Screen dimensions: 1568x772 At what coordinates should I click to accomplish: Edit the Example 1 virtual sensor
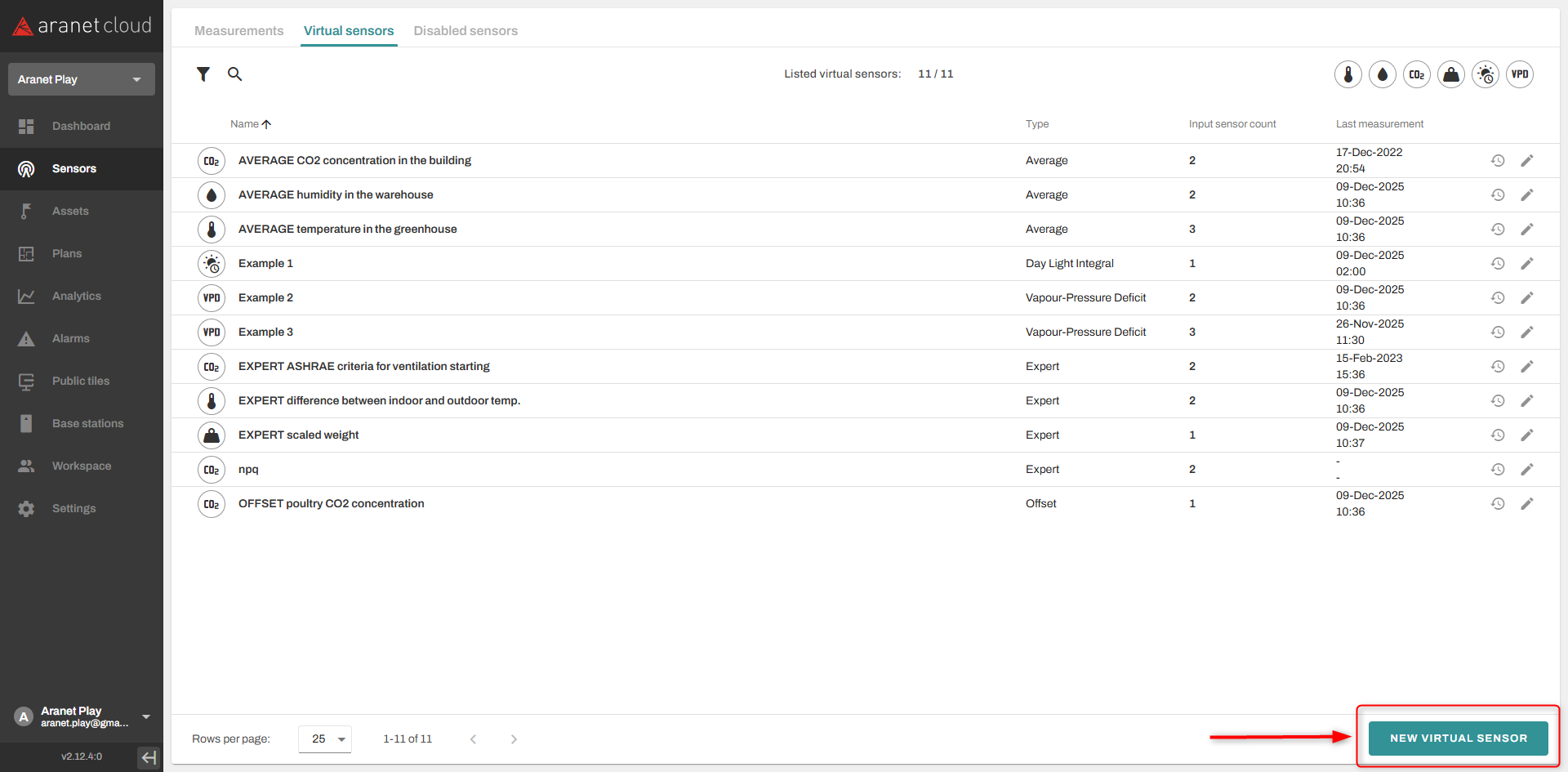point(1526,264)
